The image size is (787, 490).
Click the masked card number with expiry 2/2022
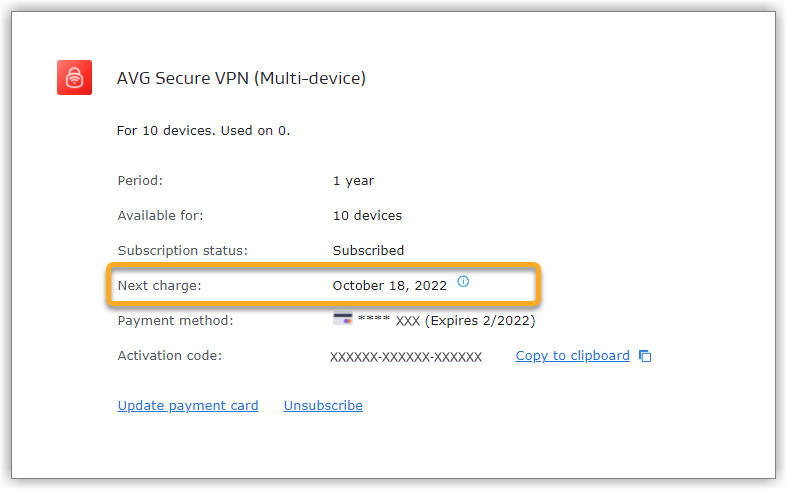[446, 321]
